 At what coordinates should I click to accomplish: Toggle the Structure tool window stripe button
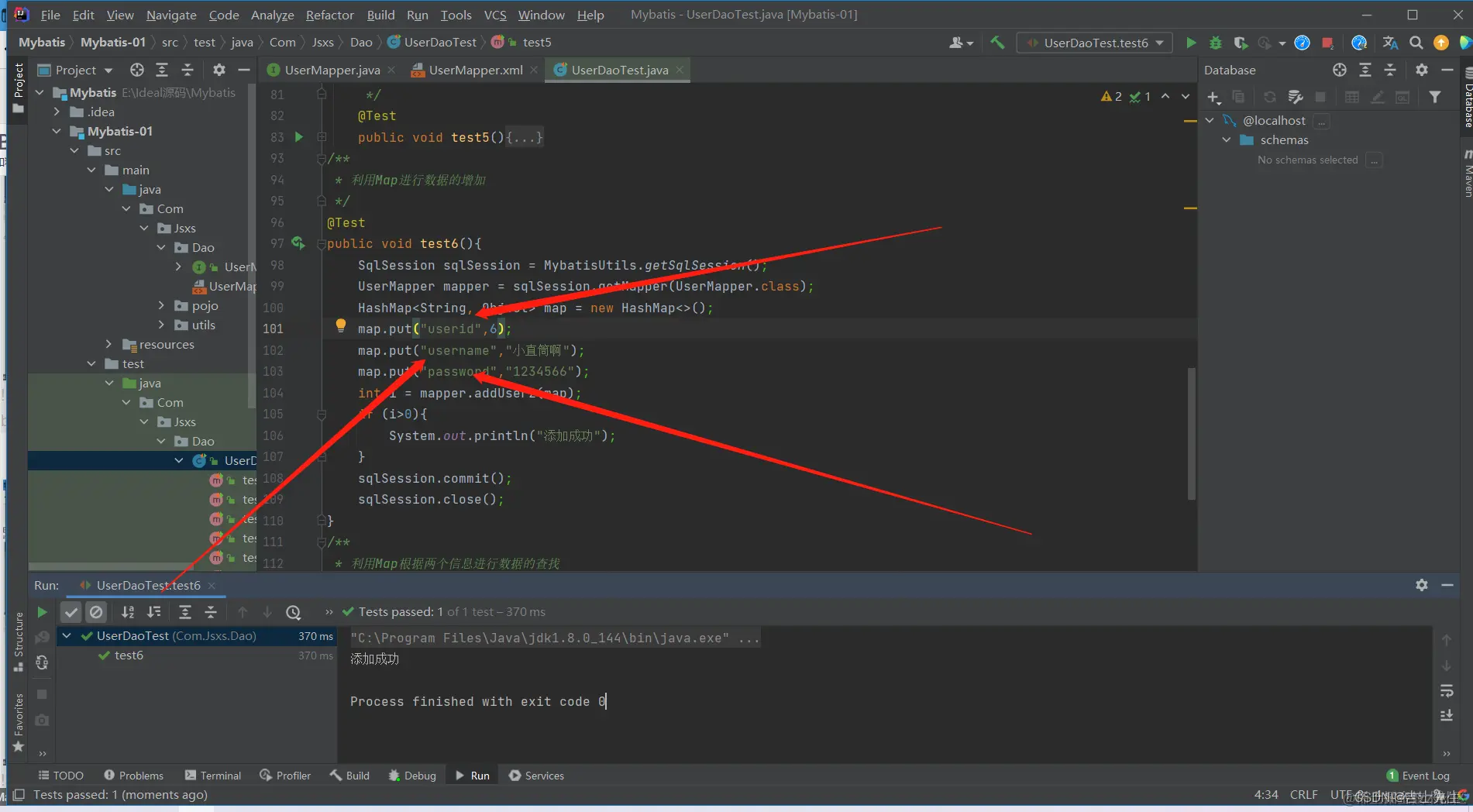pyautogui.click(x=18, y=642)
